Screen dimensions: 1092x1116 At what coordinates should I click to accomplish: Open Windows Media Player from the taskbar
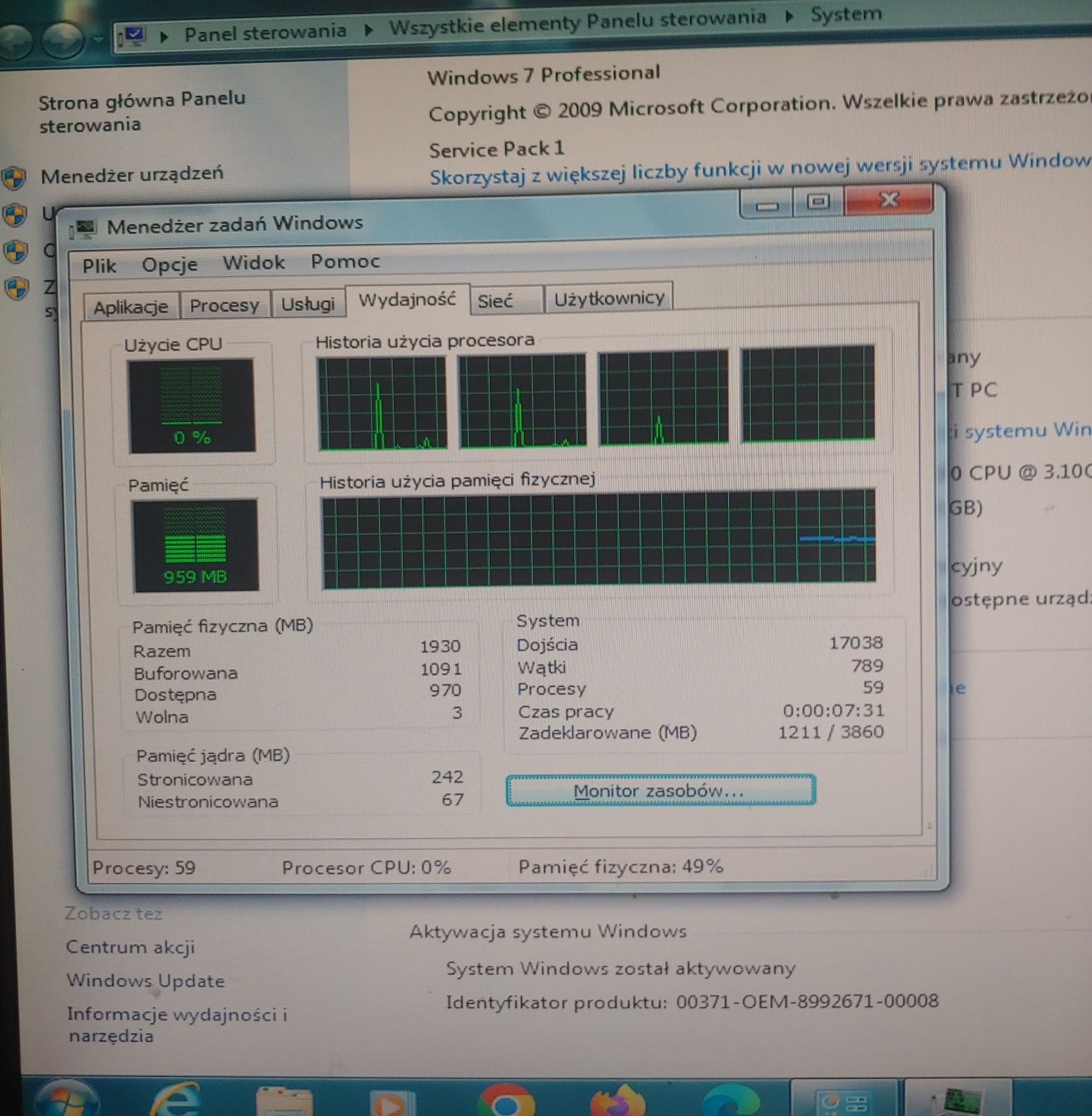coord(392,1101)
